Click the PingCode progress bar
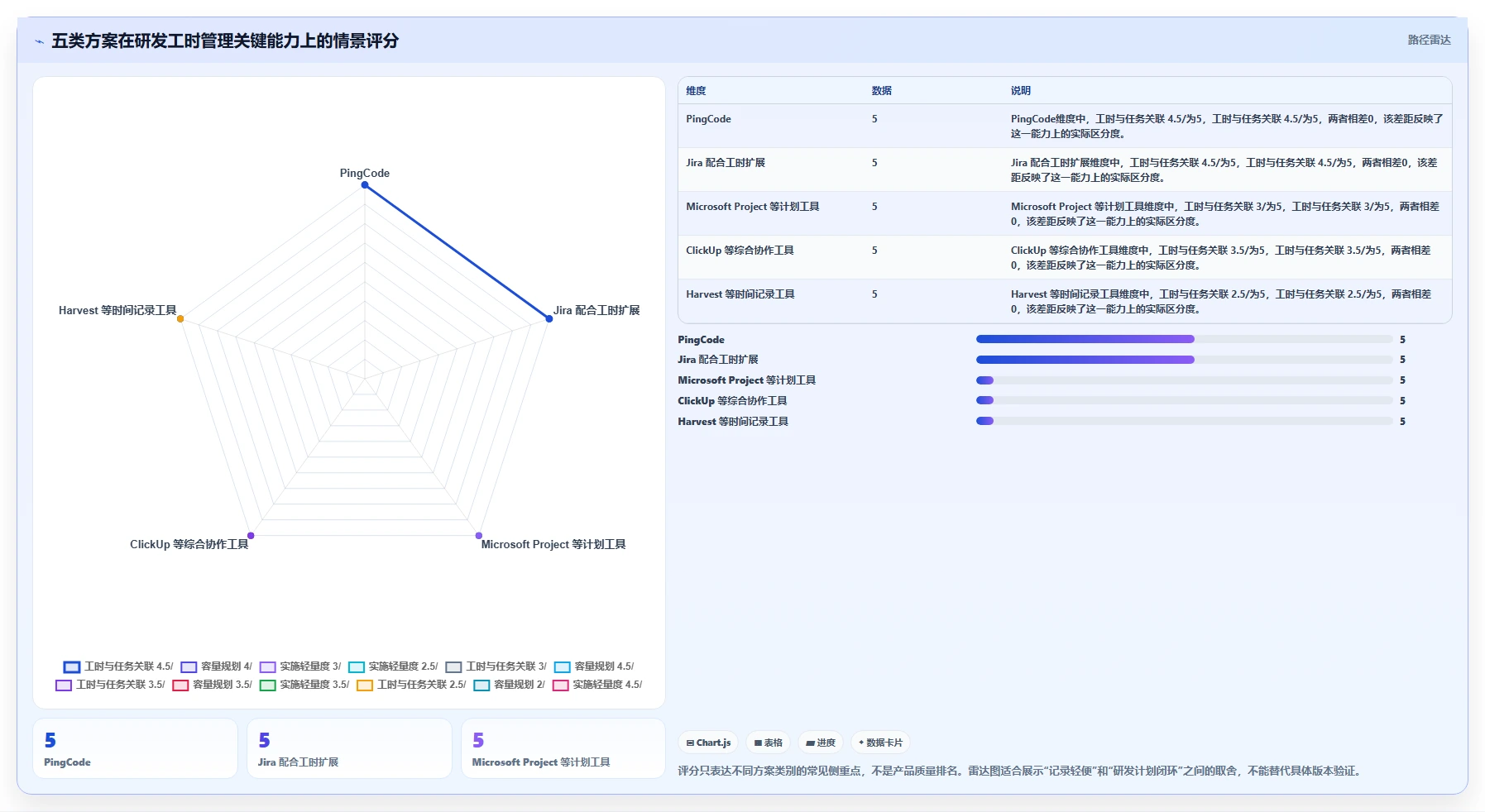The width and height of the screenshot is (1485, 812). click(1184, 339)
